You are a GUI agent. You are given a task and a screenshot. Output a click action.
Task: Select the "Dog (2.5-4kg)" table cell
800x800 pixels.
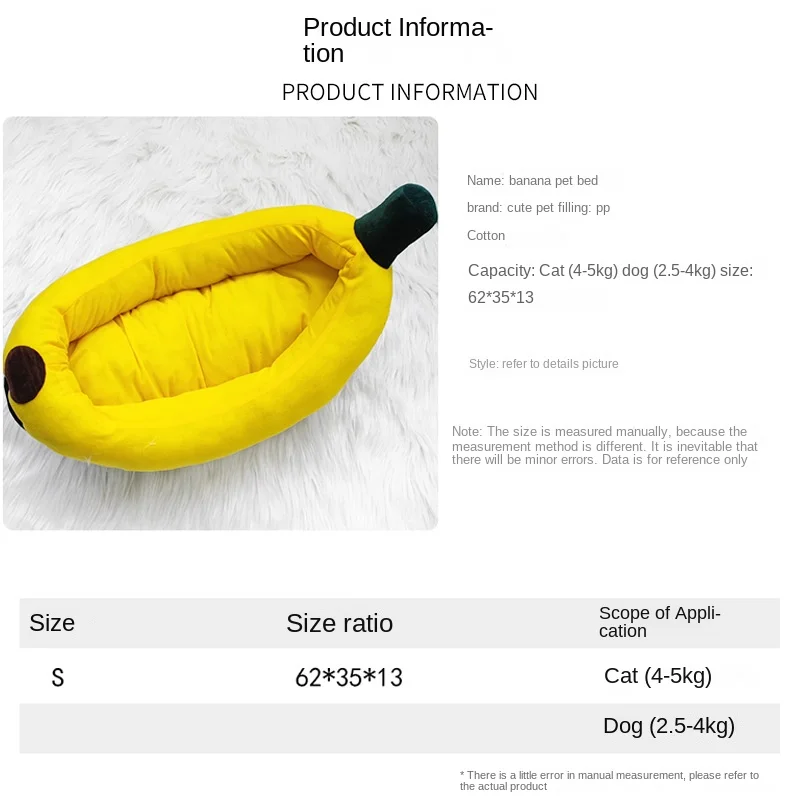point(668,726)
